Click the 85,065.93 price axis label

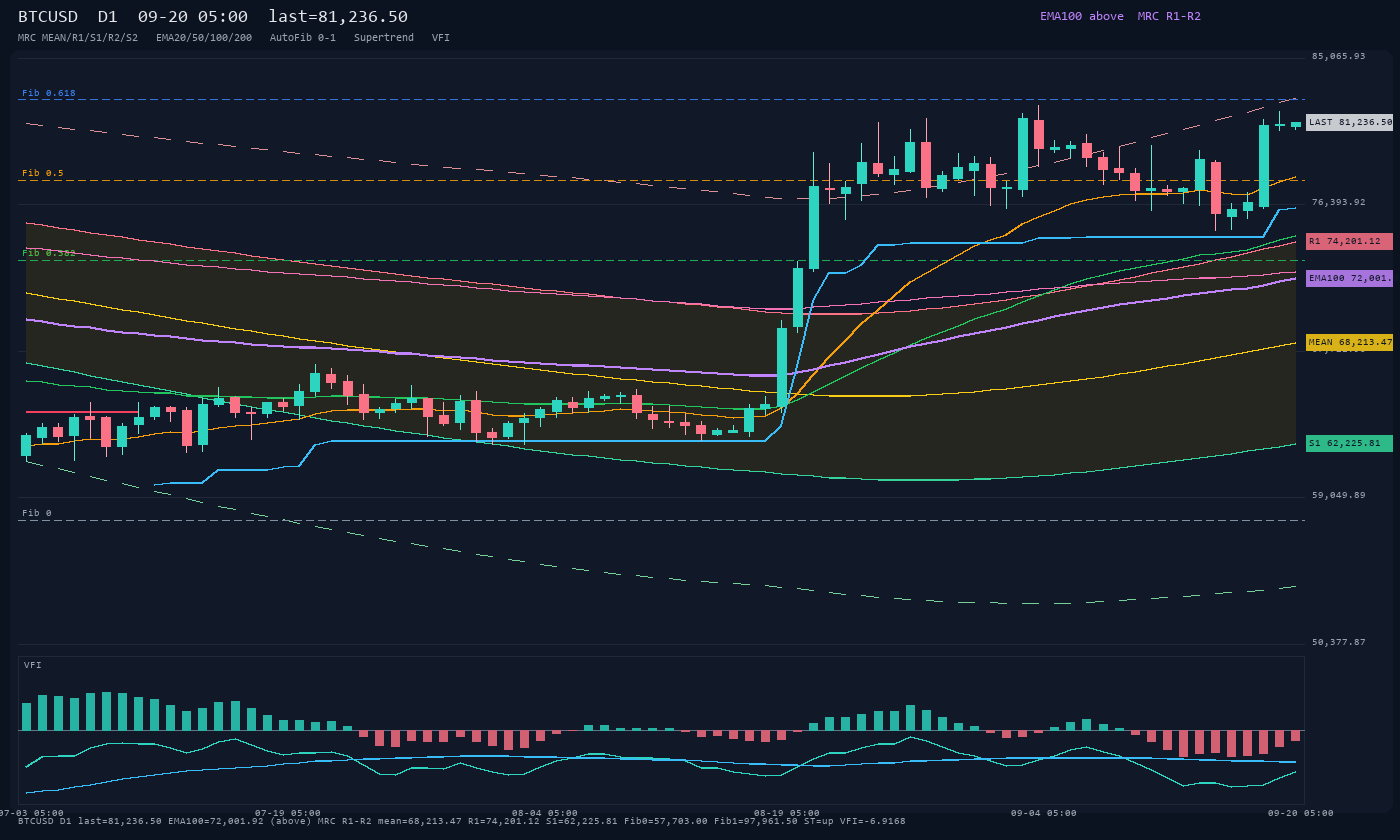[1338, 56]
